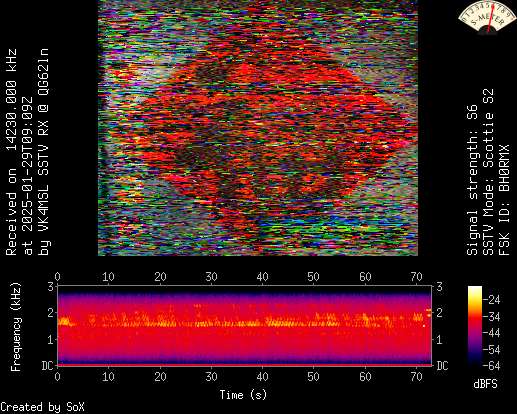
Task: Click the dBFS unit label
Action: tap(485, 384)
